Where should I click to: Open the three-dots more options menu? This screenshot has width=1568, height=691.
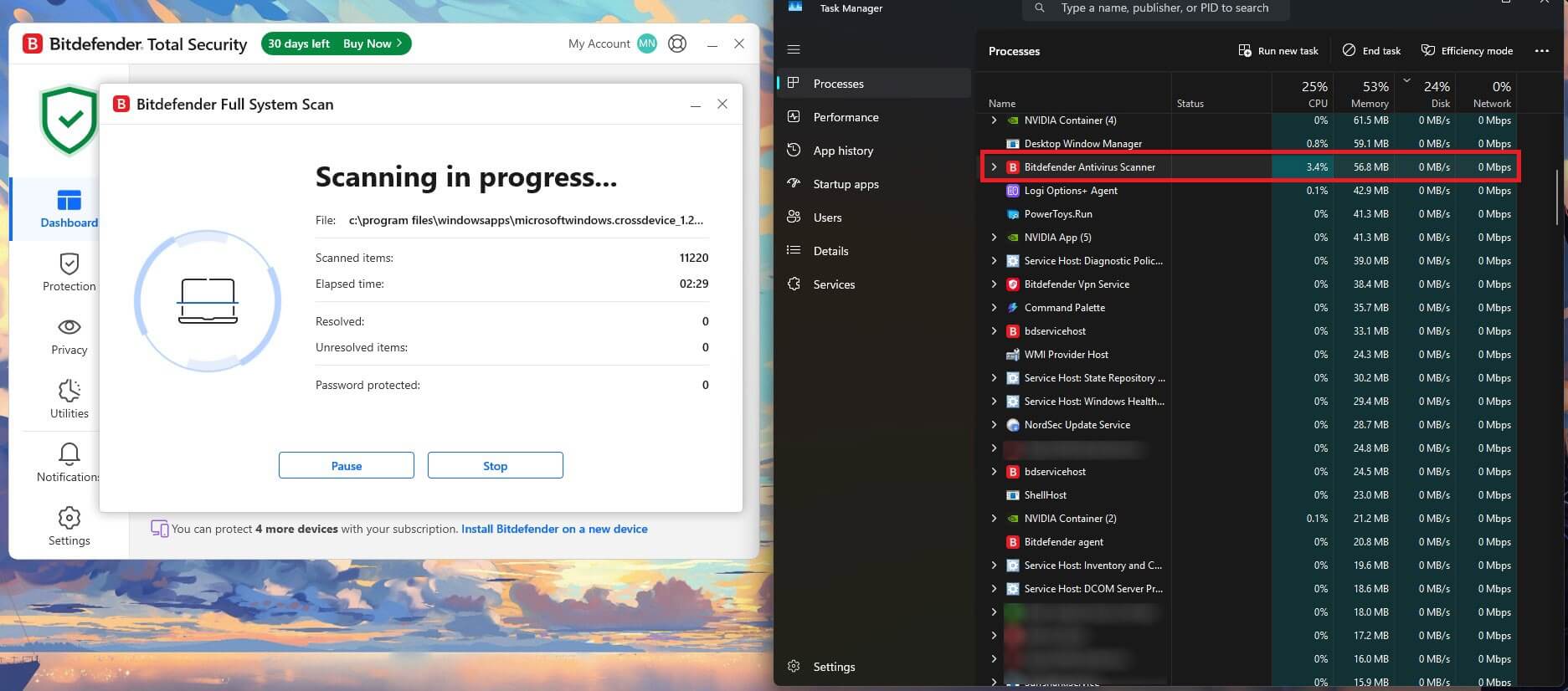pos(1541,51)
